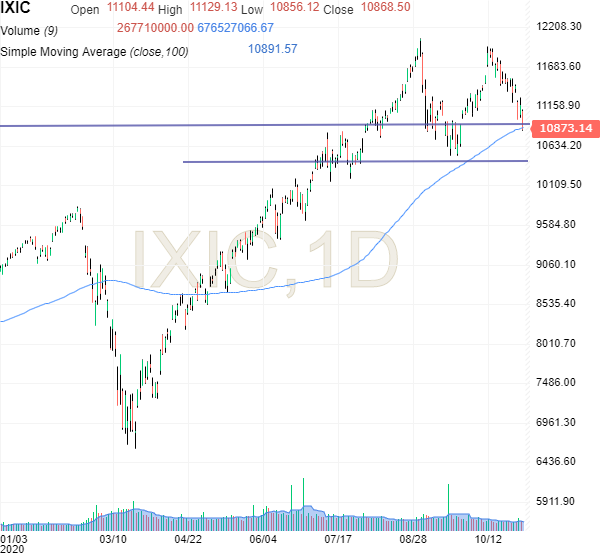The width and height of the screenshot is (600, 558).
Task: Select the 10/12 date label
Action: [488, 538]
